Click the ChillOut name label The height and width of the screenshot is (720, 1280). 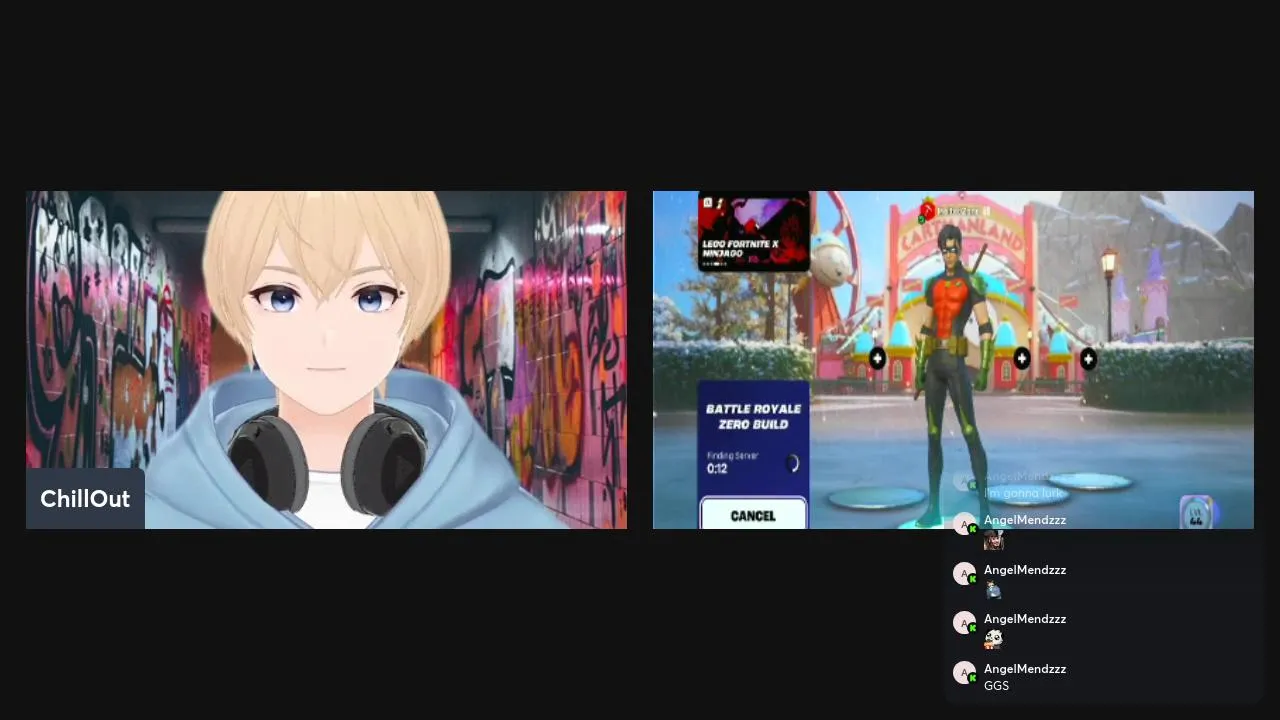(85, 499)
